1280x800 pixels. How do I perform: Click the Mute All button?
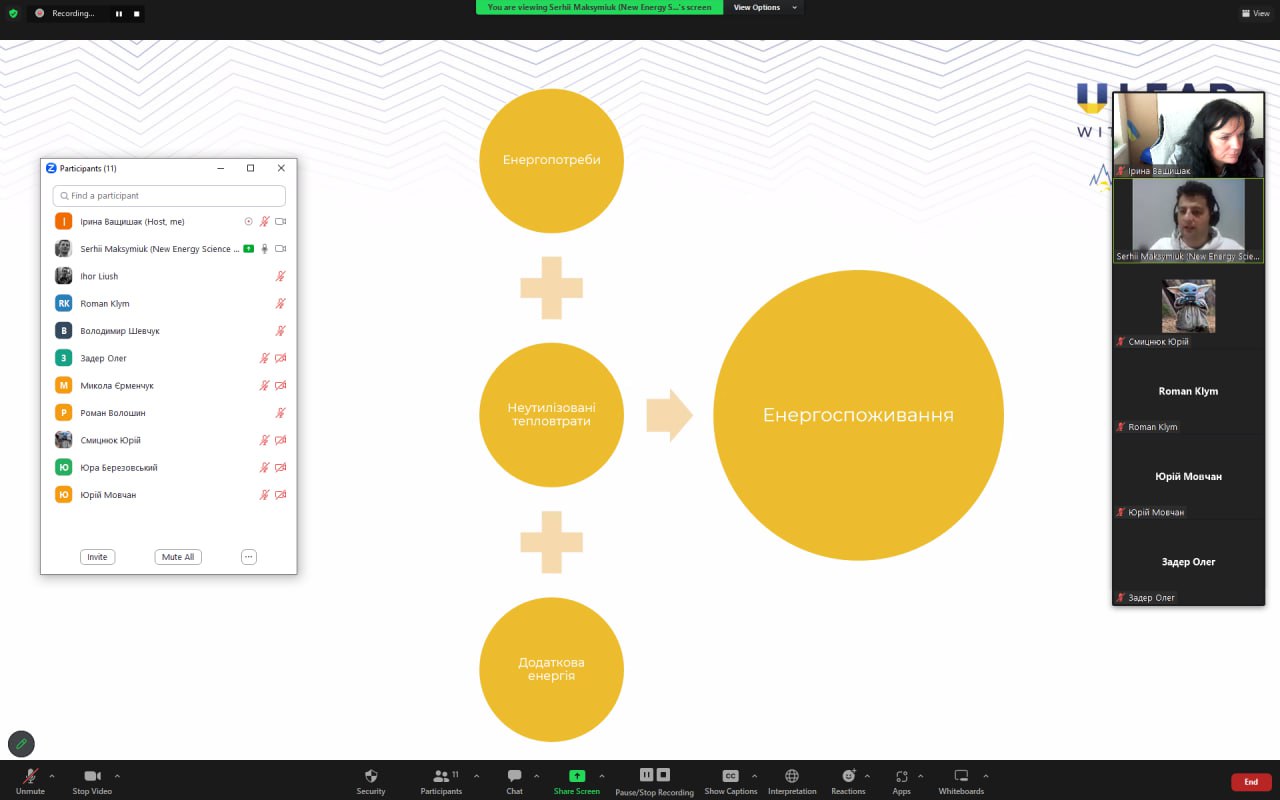(178, 557)
